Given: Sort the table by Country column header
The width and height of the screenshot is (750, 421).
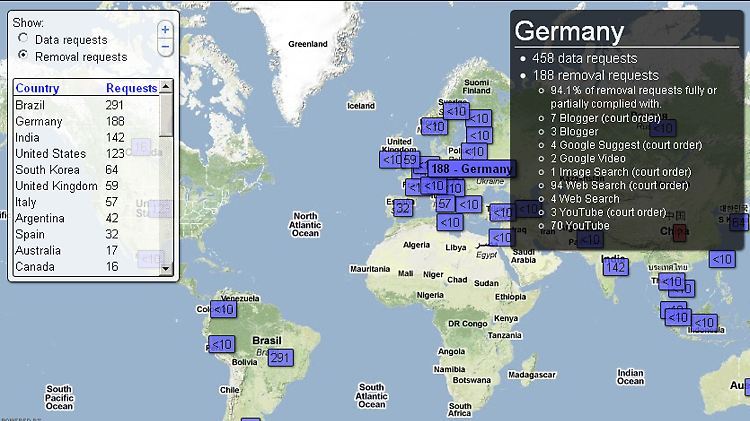Looking at the screenshot, I should pyautogui.click(x=37, y=88).
